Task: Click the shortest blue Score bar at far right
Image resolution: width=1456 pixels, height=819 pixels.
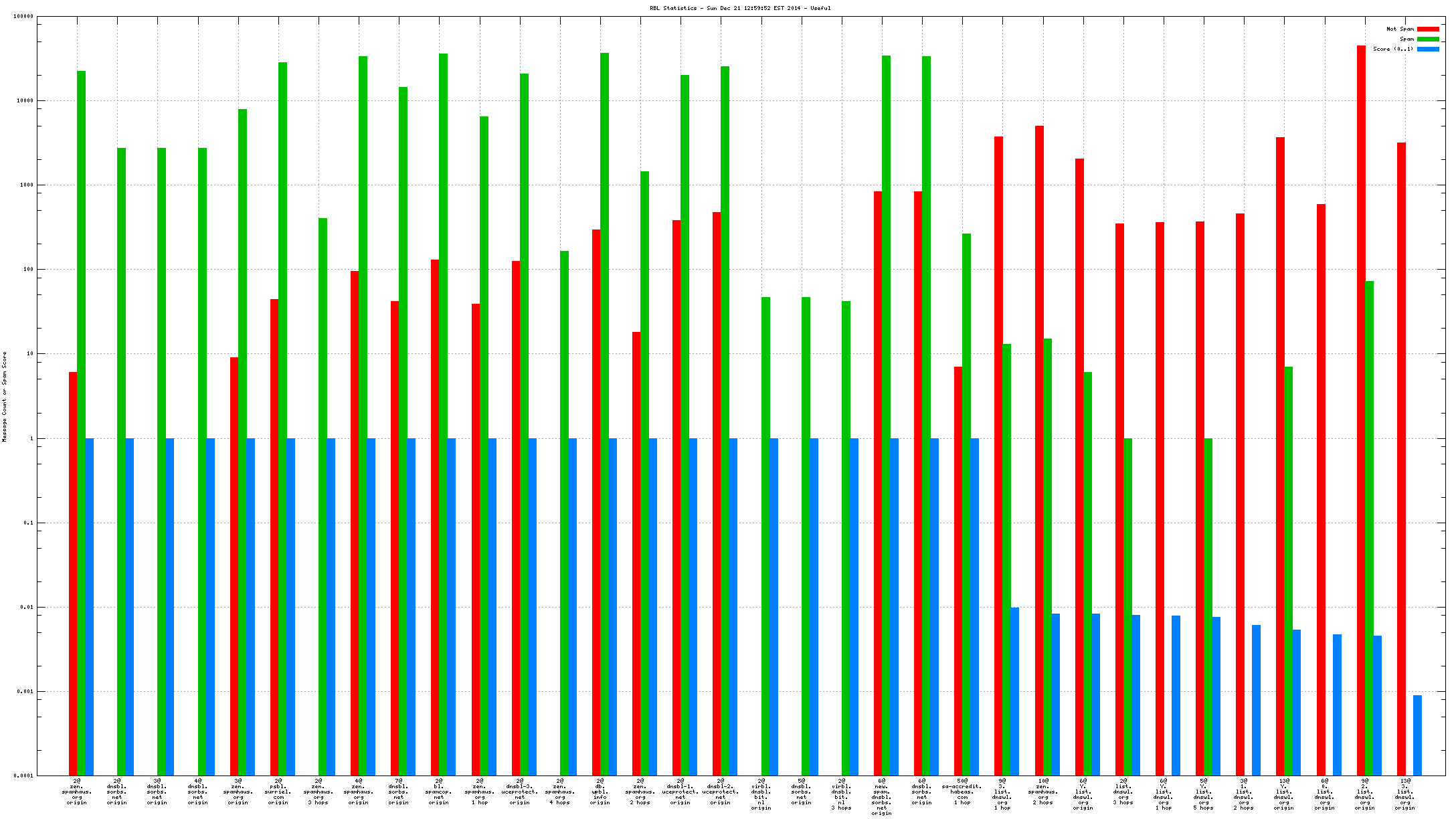Action: tap(1417, 735)
